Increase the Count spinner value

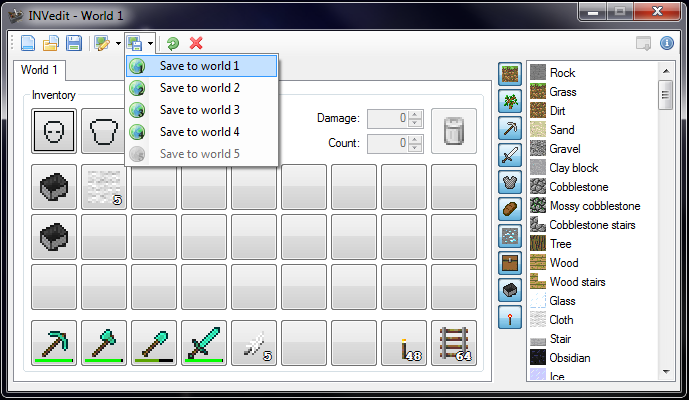tap(415, 139)
